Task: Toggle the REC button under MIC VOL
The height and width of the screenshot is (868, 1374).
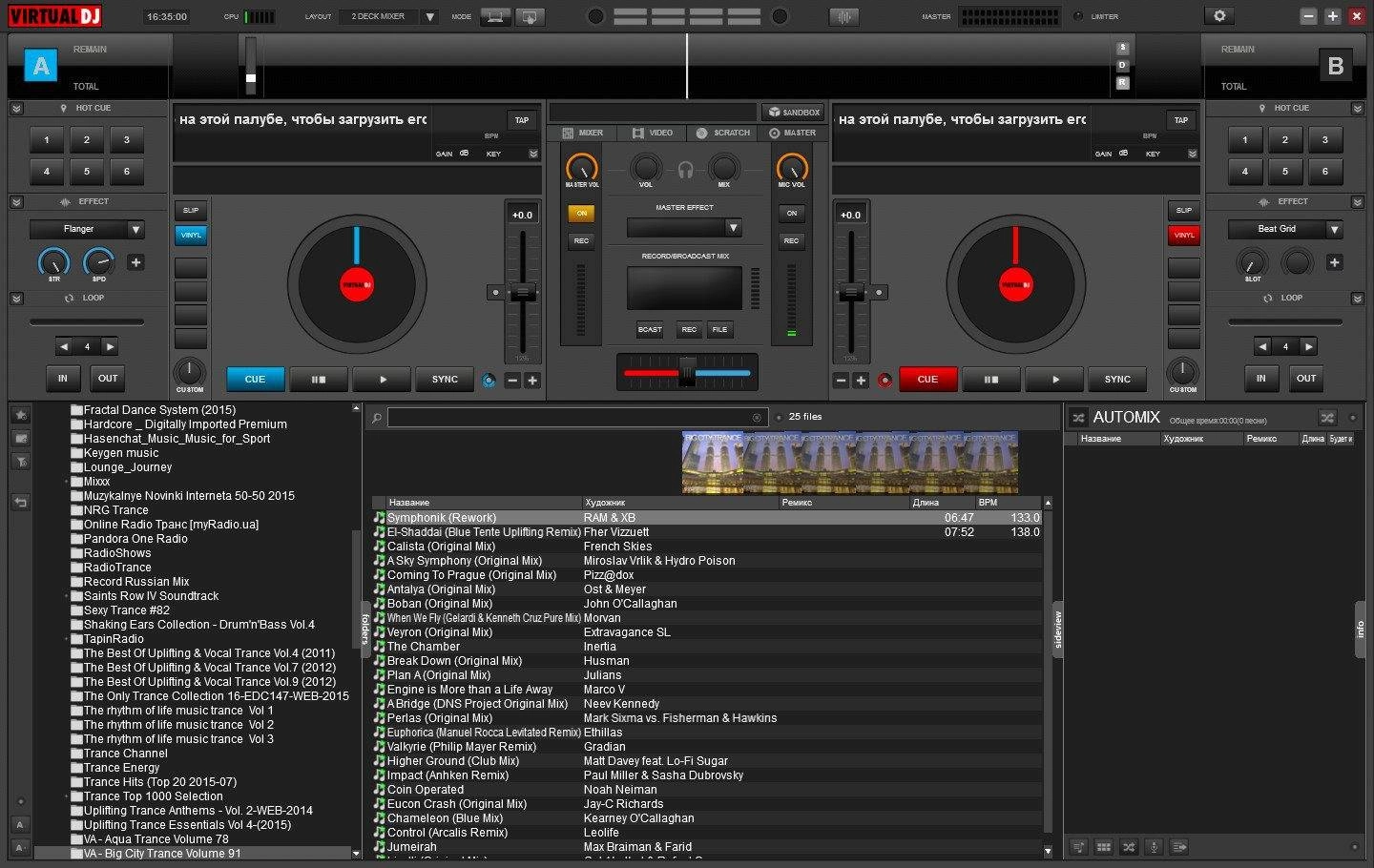Action: (x=791, y=241)
